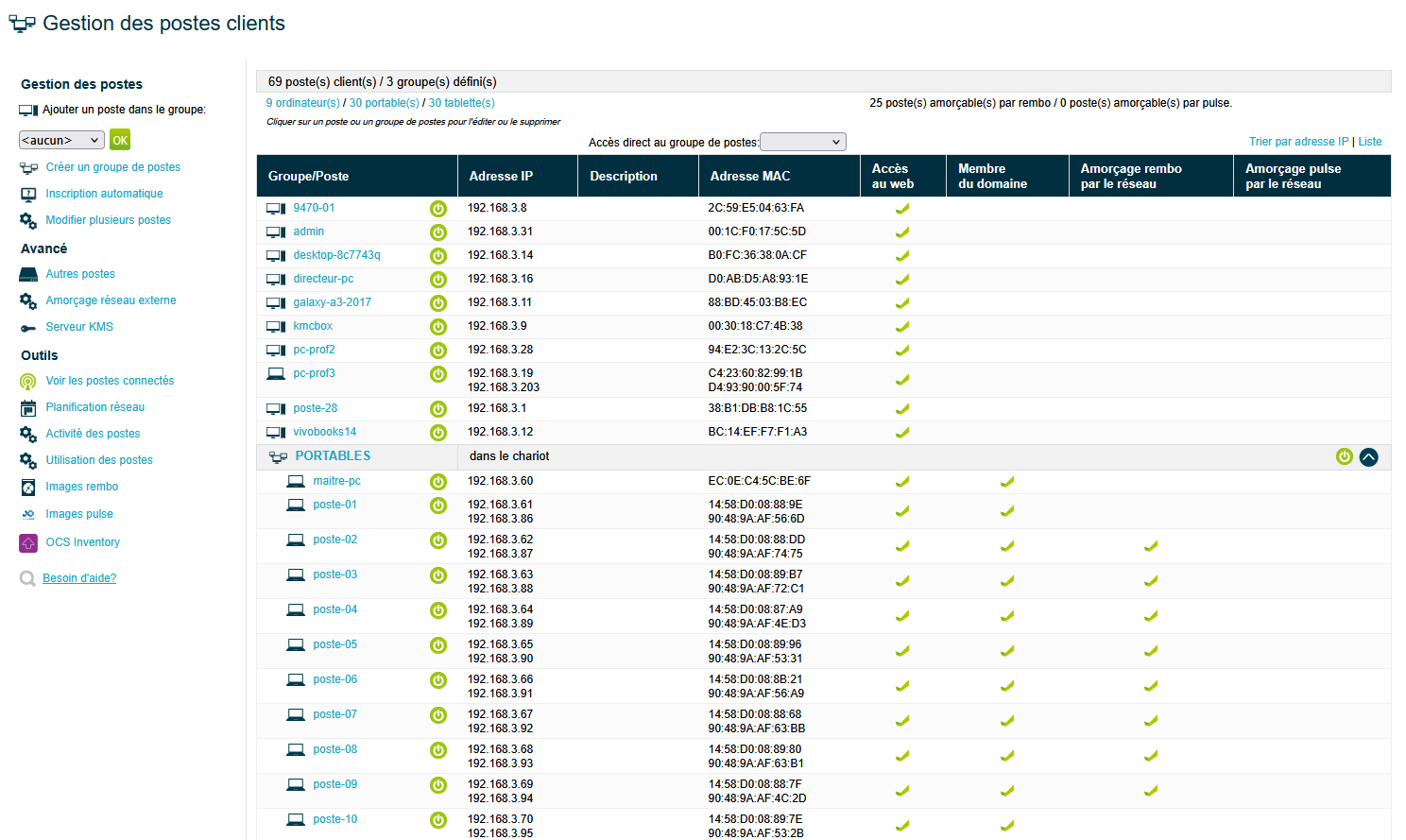Click power icon for poste-07

click(438, 715)
